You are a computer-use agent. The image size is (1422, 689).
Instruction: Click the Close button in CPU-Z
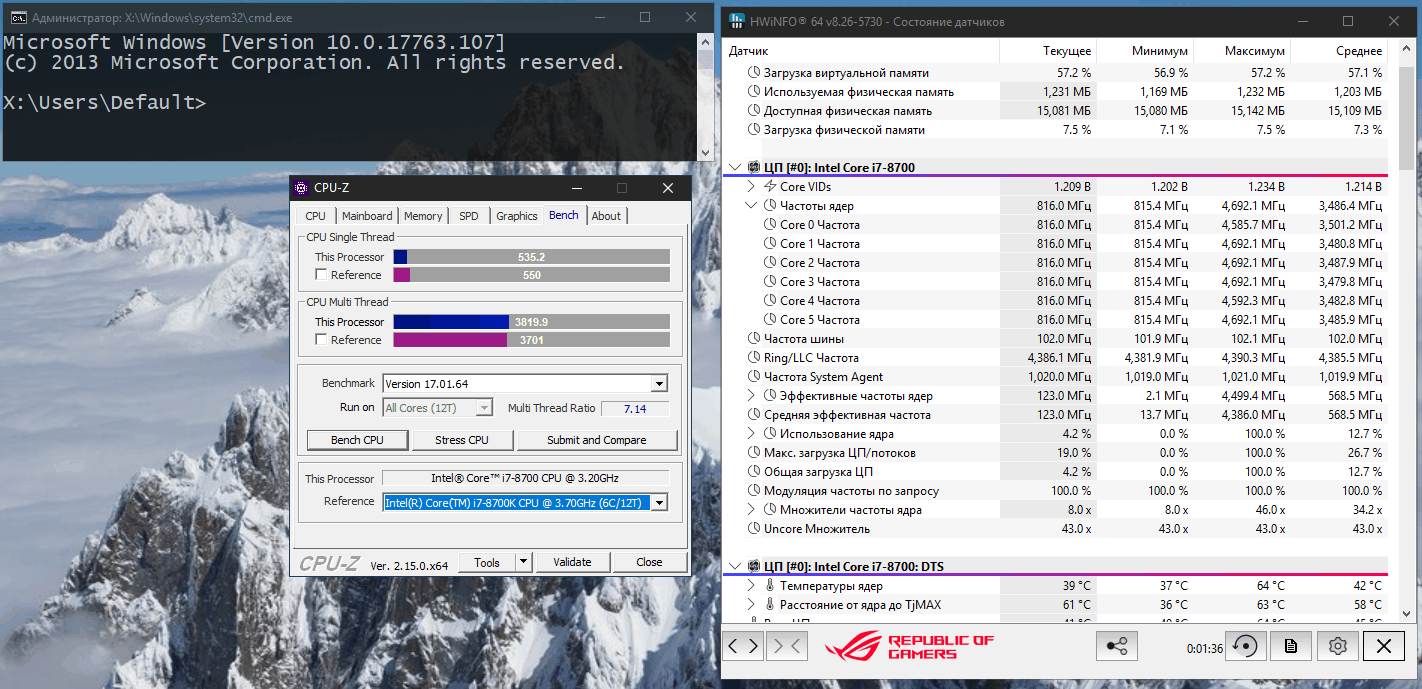coord(649,562)
